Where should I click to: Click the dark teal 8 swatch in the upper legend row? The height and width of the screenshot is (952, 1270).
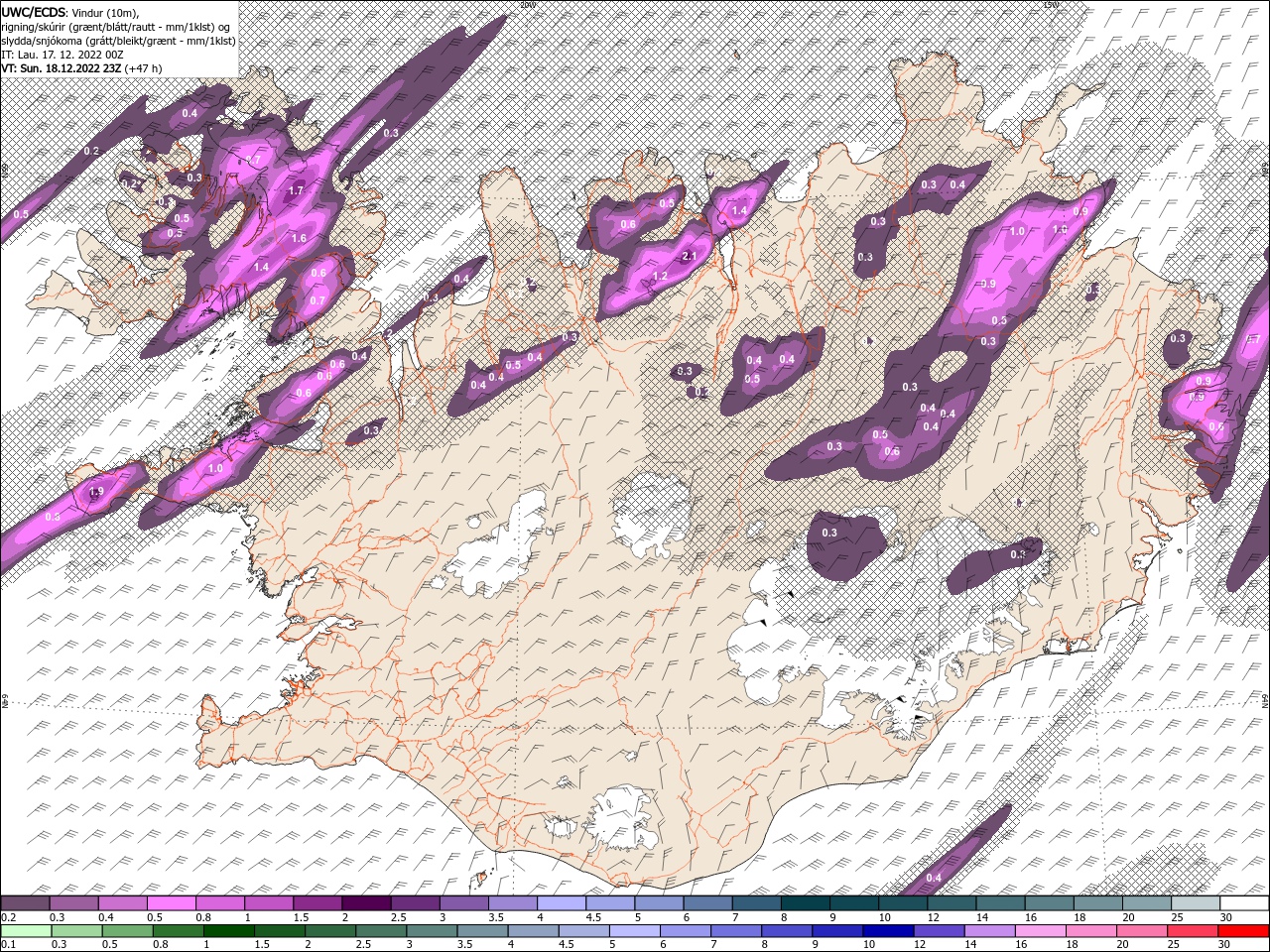(x=806, y=903)
